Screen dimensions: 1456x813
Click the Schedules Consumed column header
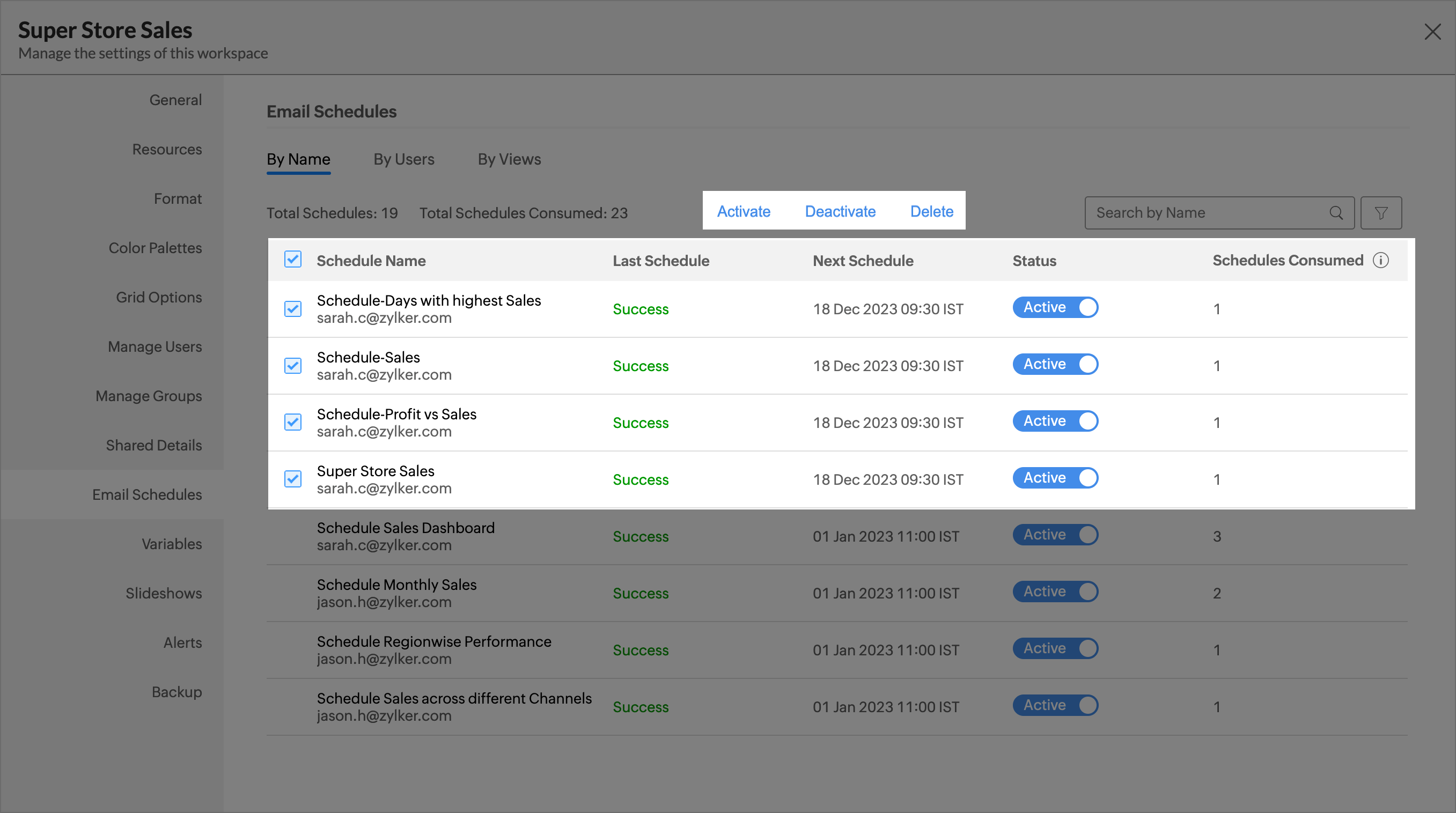point(1288,261)
